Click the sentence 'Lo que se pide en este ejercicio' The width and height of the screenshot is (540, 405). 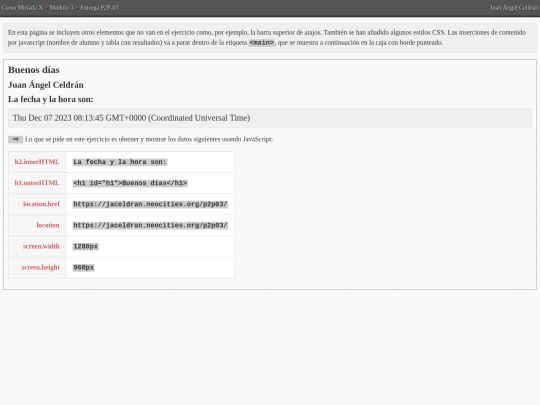[149, 139]
